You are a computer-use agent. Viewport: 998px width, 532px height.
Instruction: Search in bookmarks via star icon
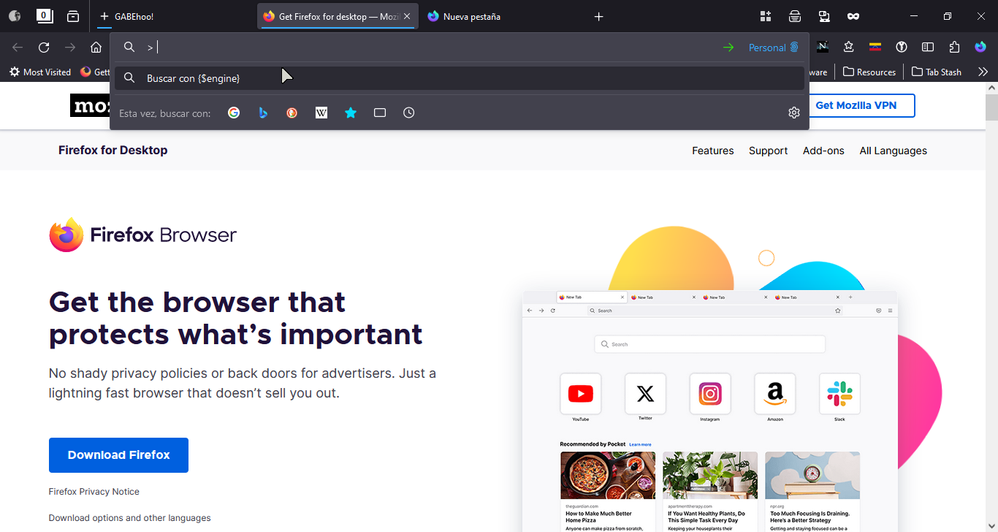(351, 113)
